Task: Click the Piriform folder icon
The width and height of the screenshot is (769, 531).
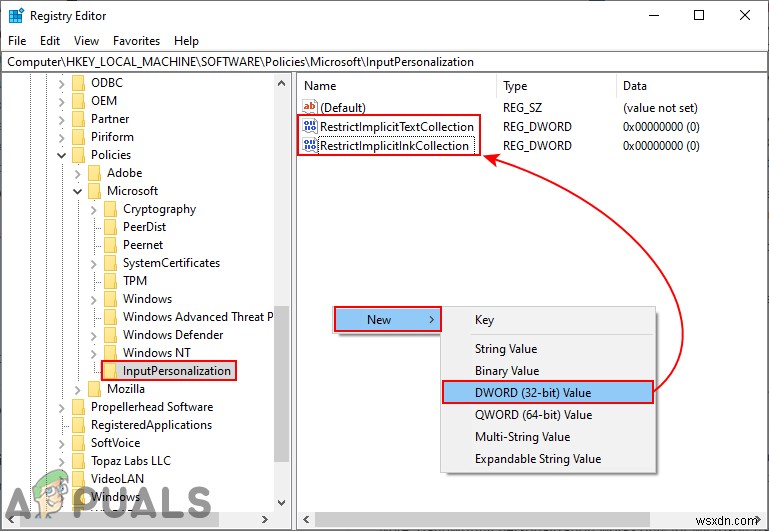Action: point(78,137)
